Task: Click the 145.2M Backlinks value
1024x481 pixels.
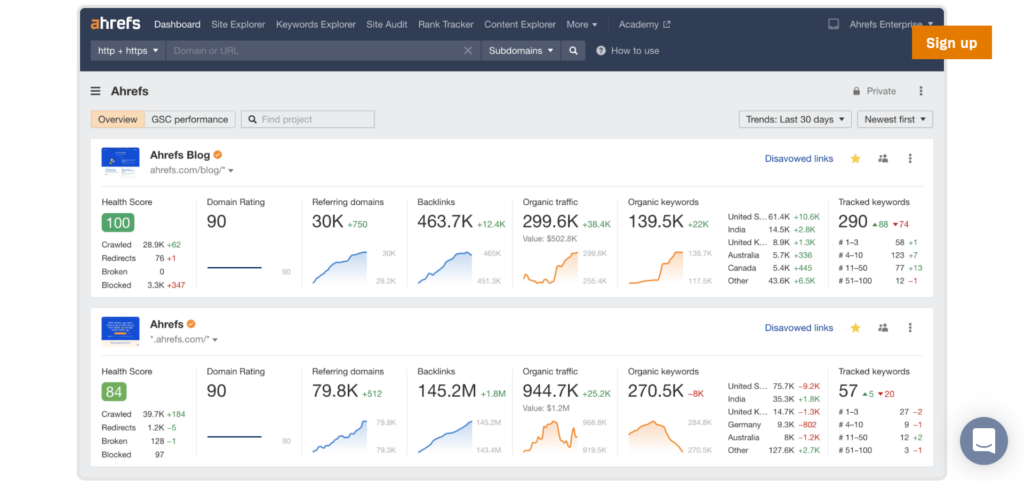Action: click(x=447, y=391)
